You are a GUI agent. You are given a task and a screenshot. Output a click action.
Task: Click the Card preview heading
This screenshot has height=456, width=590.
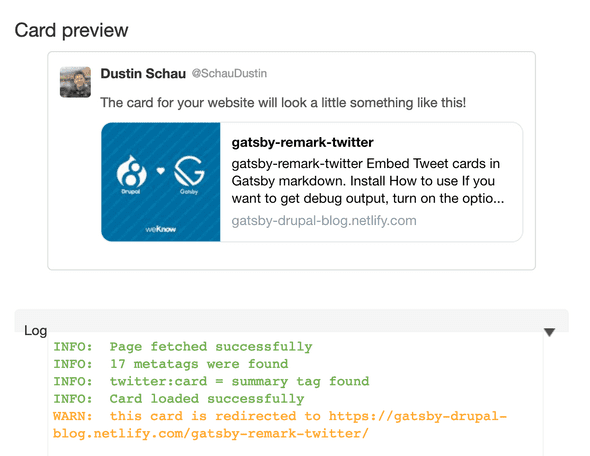click(x=71, y=30)
